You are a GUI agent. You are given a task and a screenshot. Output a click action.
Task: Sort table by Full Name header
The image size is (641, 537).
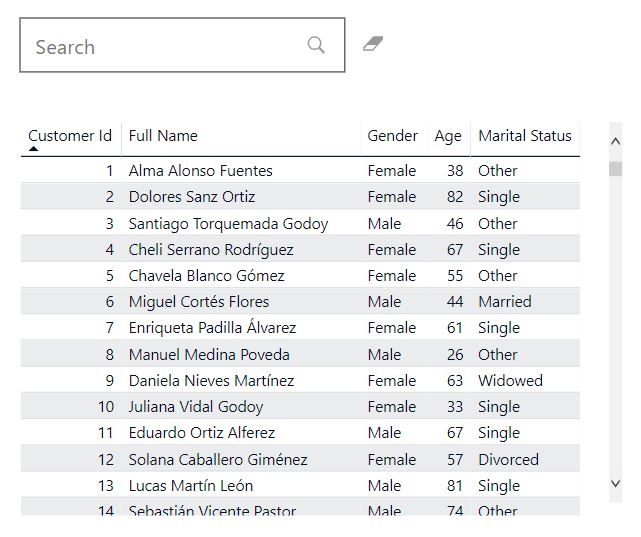(x=163, y=136)
